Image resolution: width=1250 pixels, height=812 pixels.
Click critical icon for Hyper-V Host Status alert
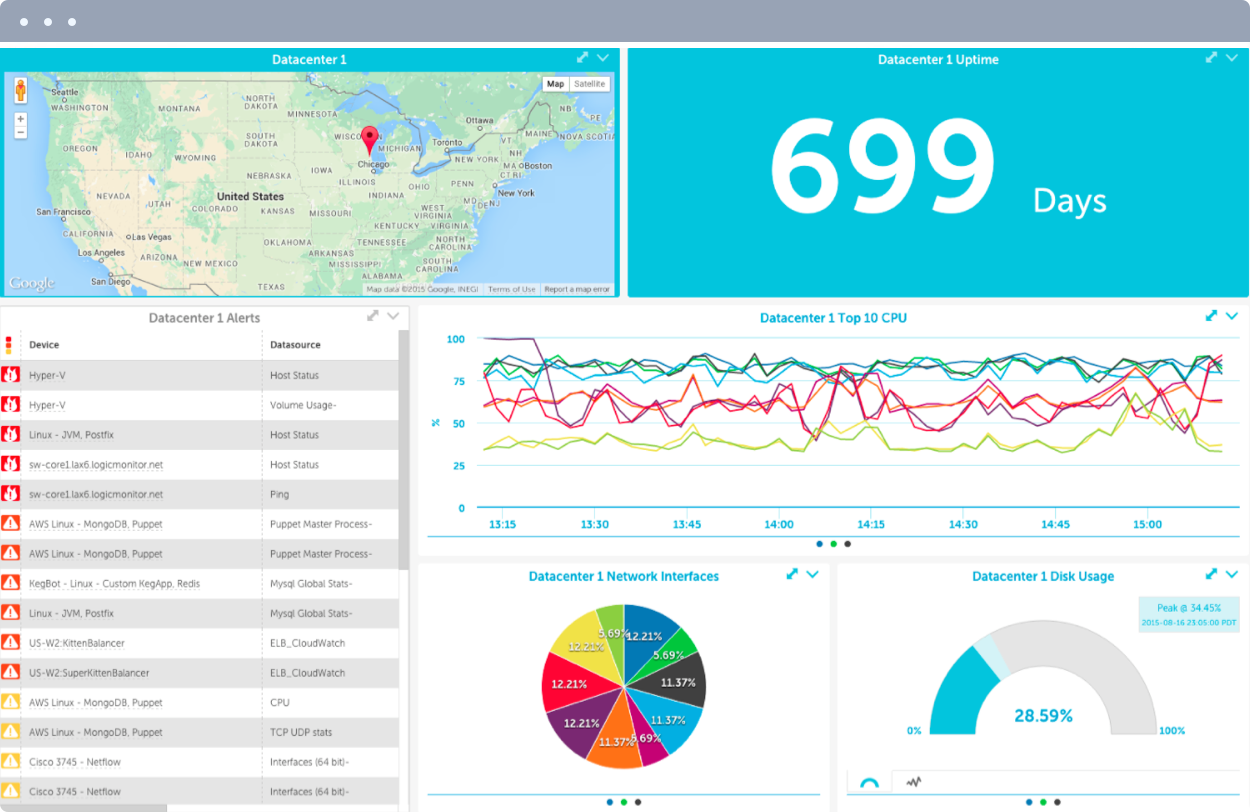tap(10, 375)
